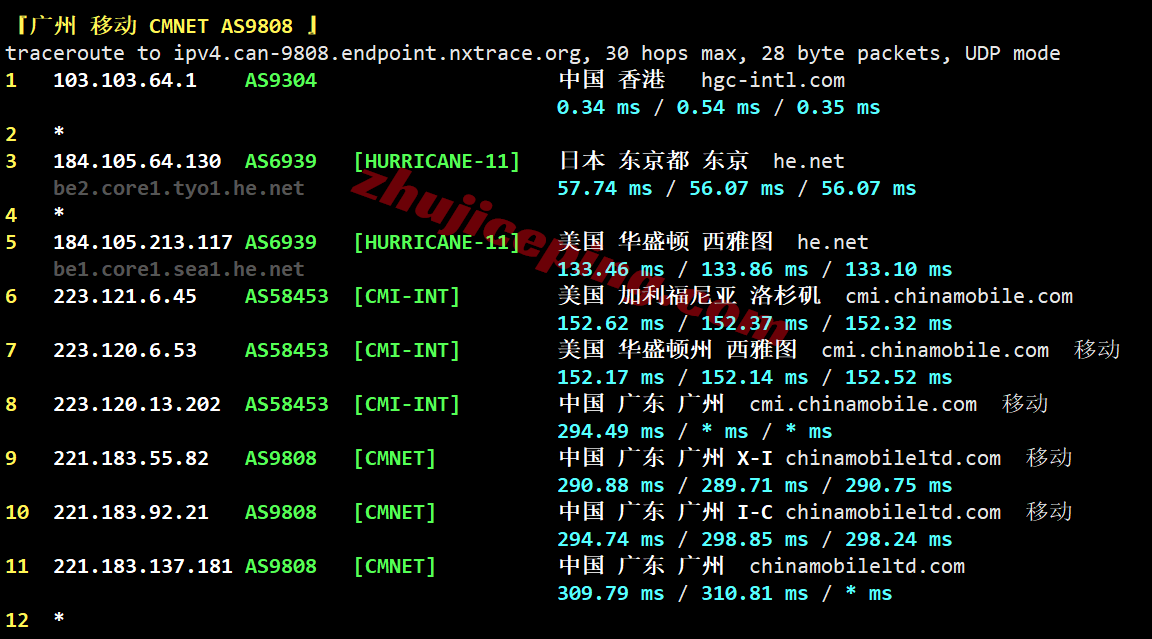Screen dimensions: 1152x639
Task: Select hostname hgc-intl.com
Action: click(x=773, y=80)
